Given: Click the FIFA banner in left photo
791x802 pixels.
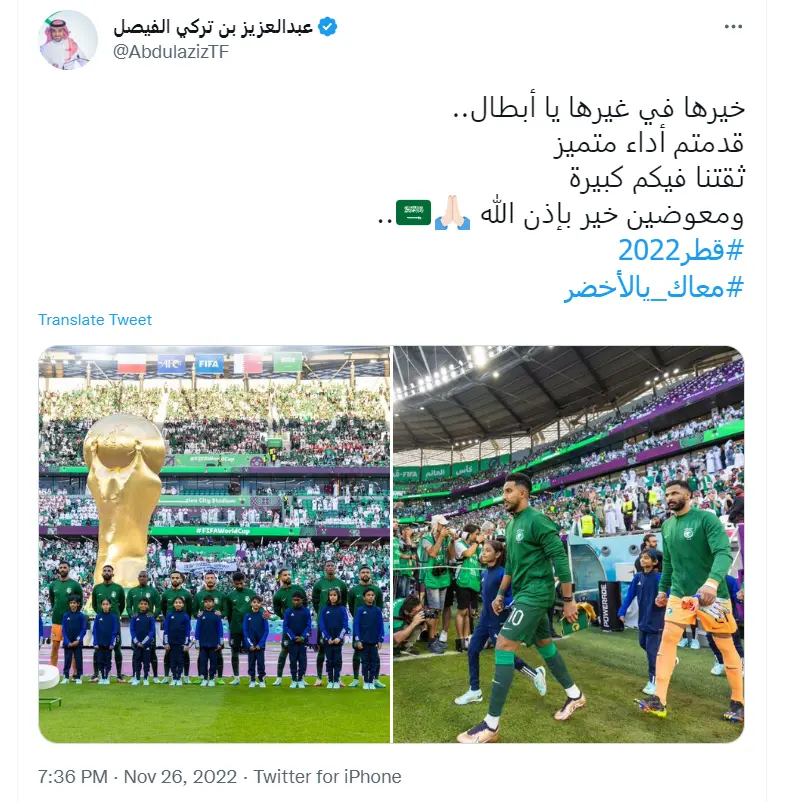Looking at the screenshot, I should pos(209,364).
